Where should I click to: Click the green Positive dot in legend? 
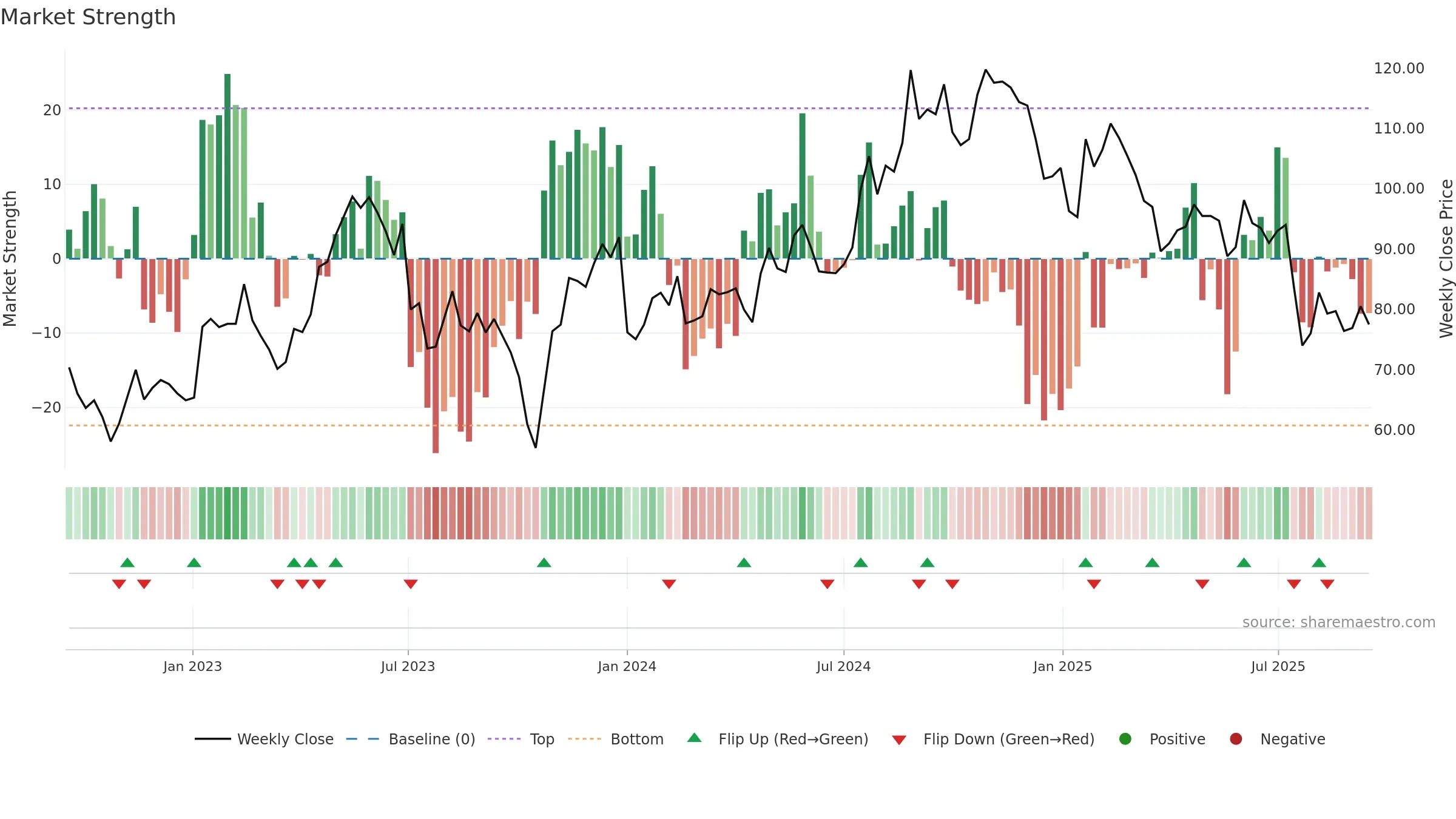tap(1125, 739)
